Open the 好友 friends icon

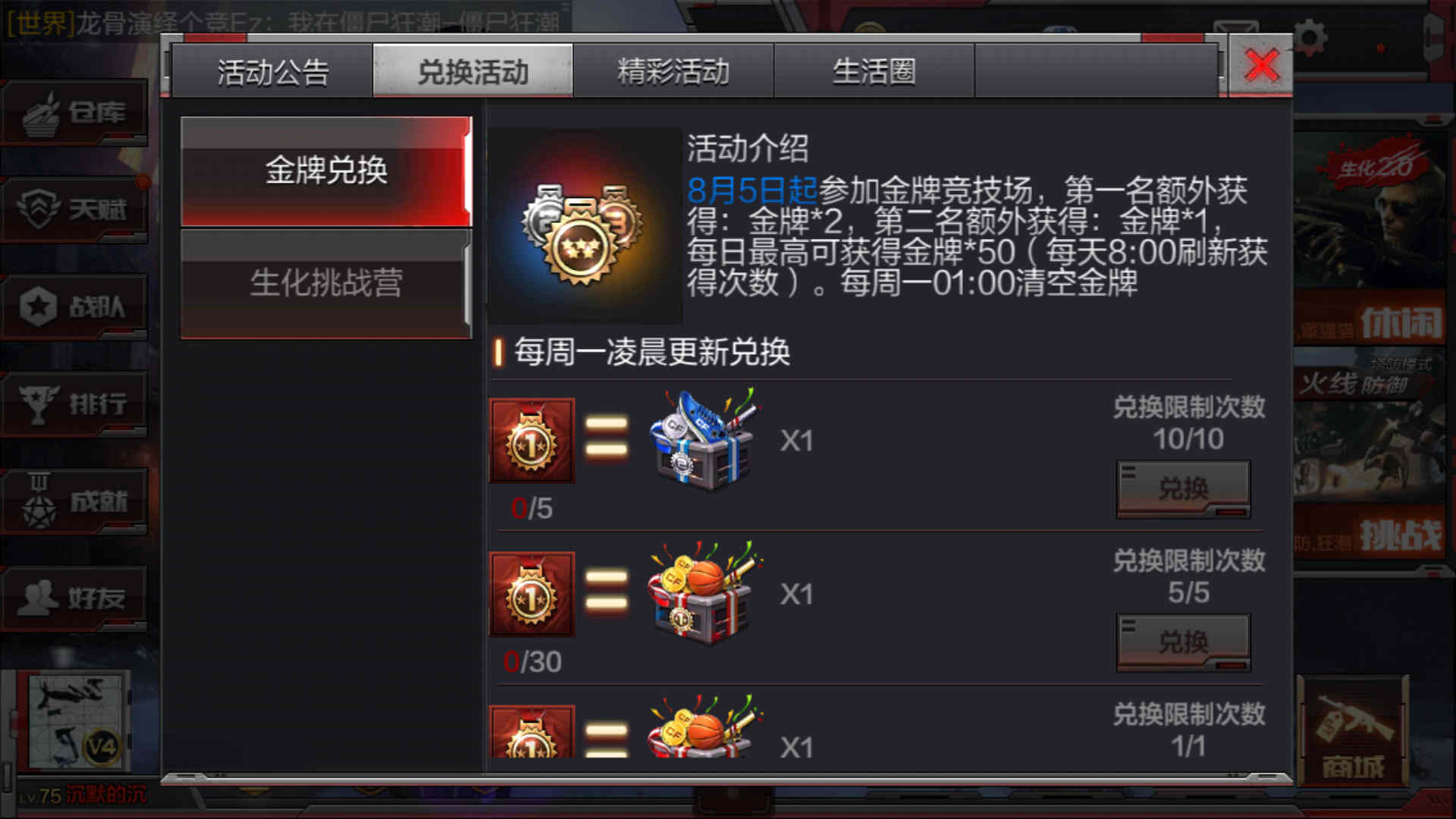tap(74, 598)
